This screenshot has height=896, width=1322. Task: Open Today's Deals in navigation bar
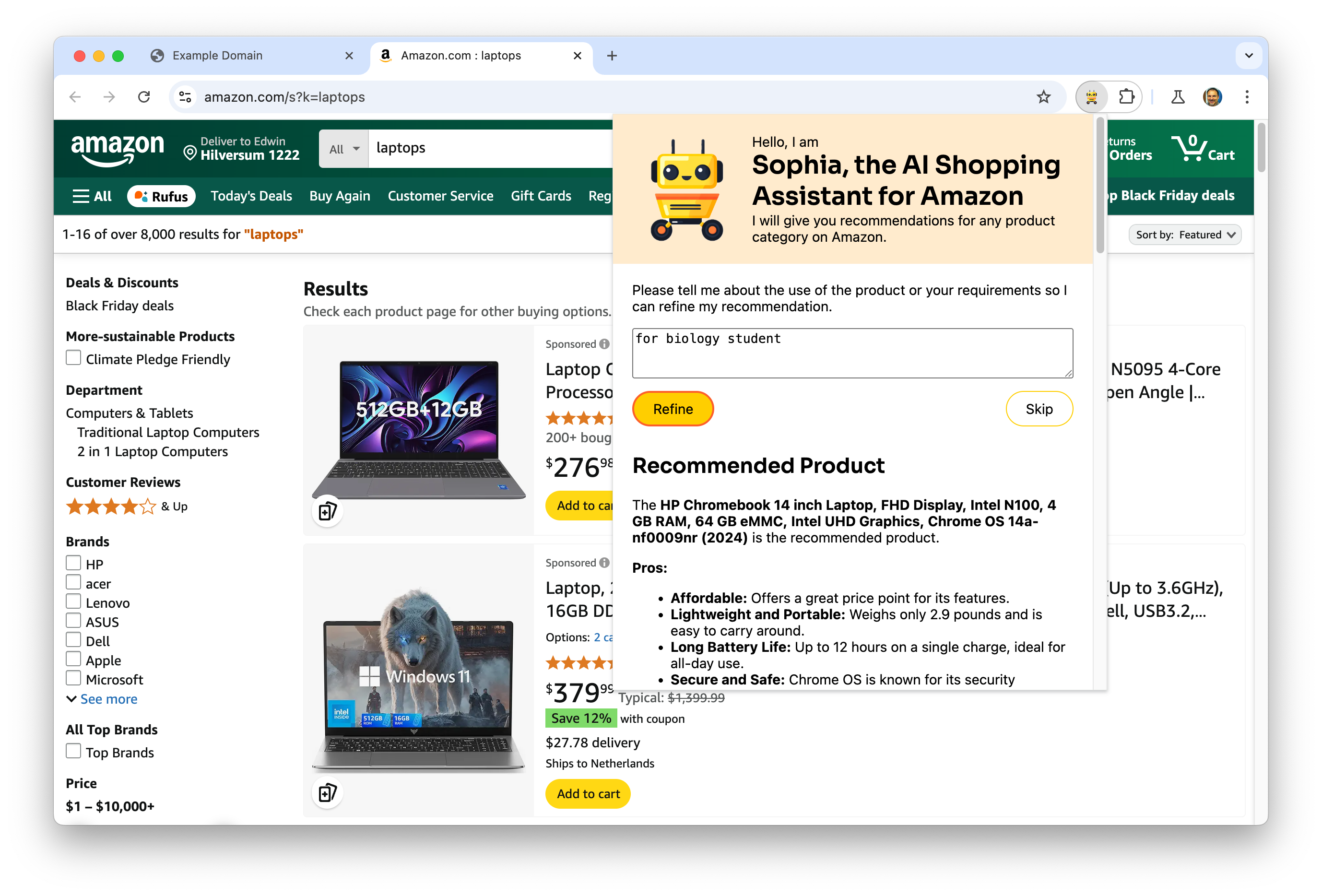coord(251,196)
